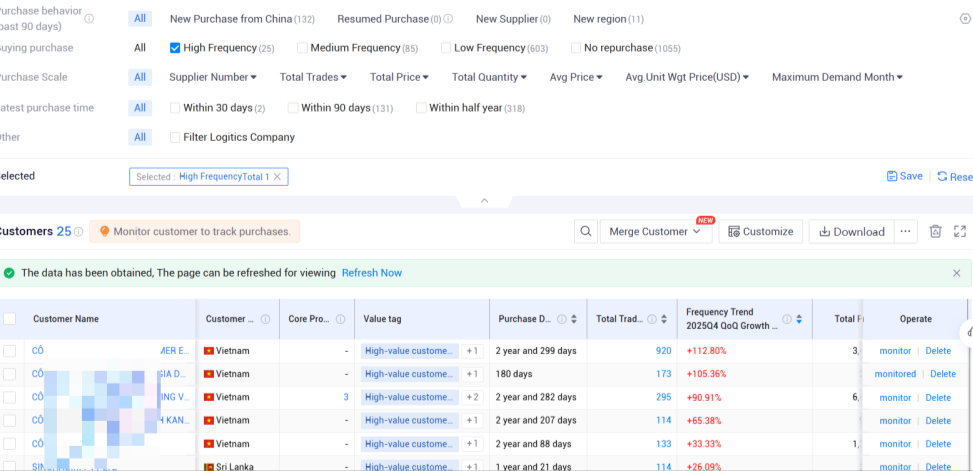
Task: Click the trash bin icon in toolbar
Action: tap(936, 231)
